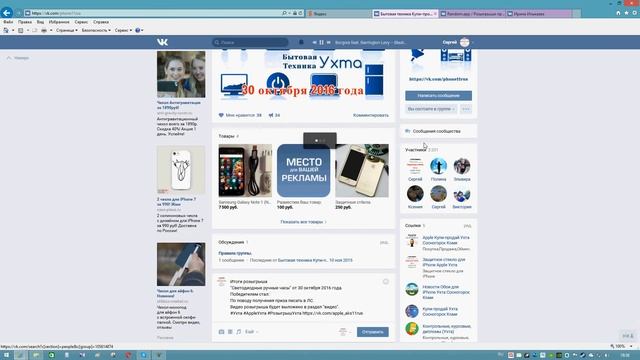Open the help question-mark icon

pos(138,30)
